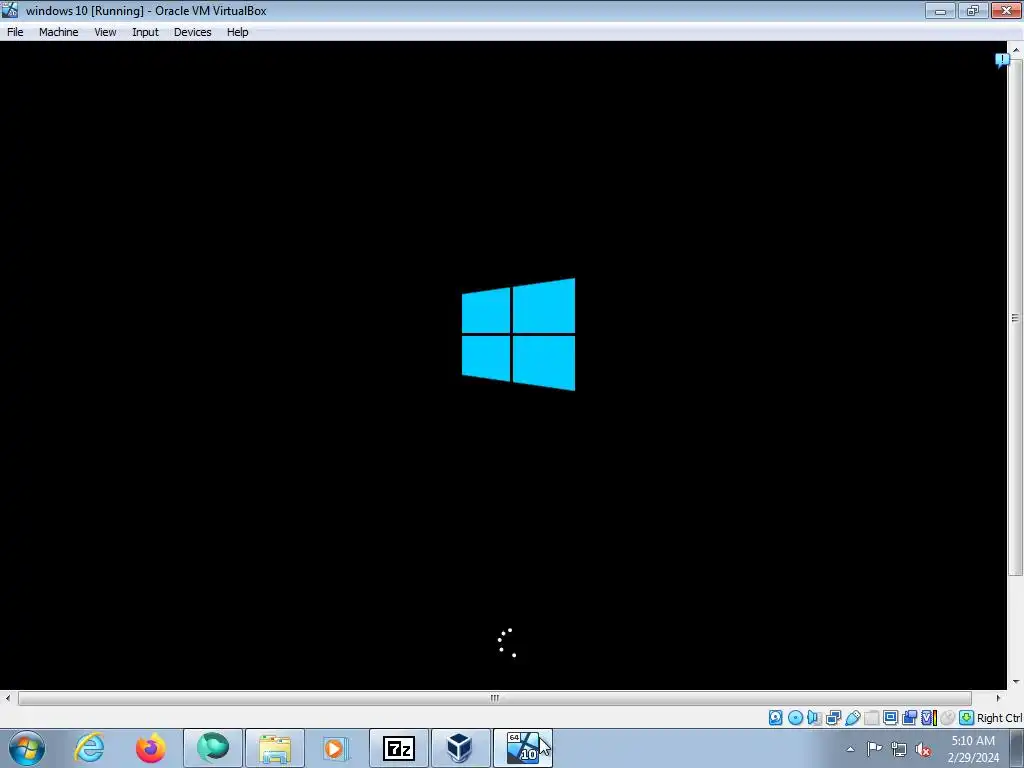This screenshot has height=768, width=1024.
Task: Launch Firefox from the taskbar
Action: [150, 748]
